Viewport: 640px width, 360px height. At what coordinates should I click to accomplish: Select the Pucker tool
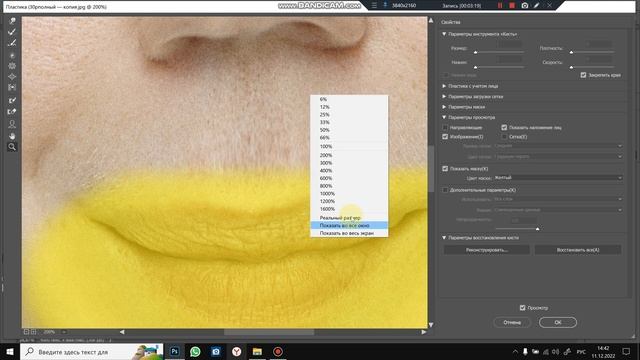12,66
